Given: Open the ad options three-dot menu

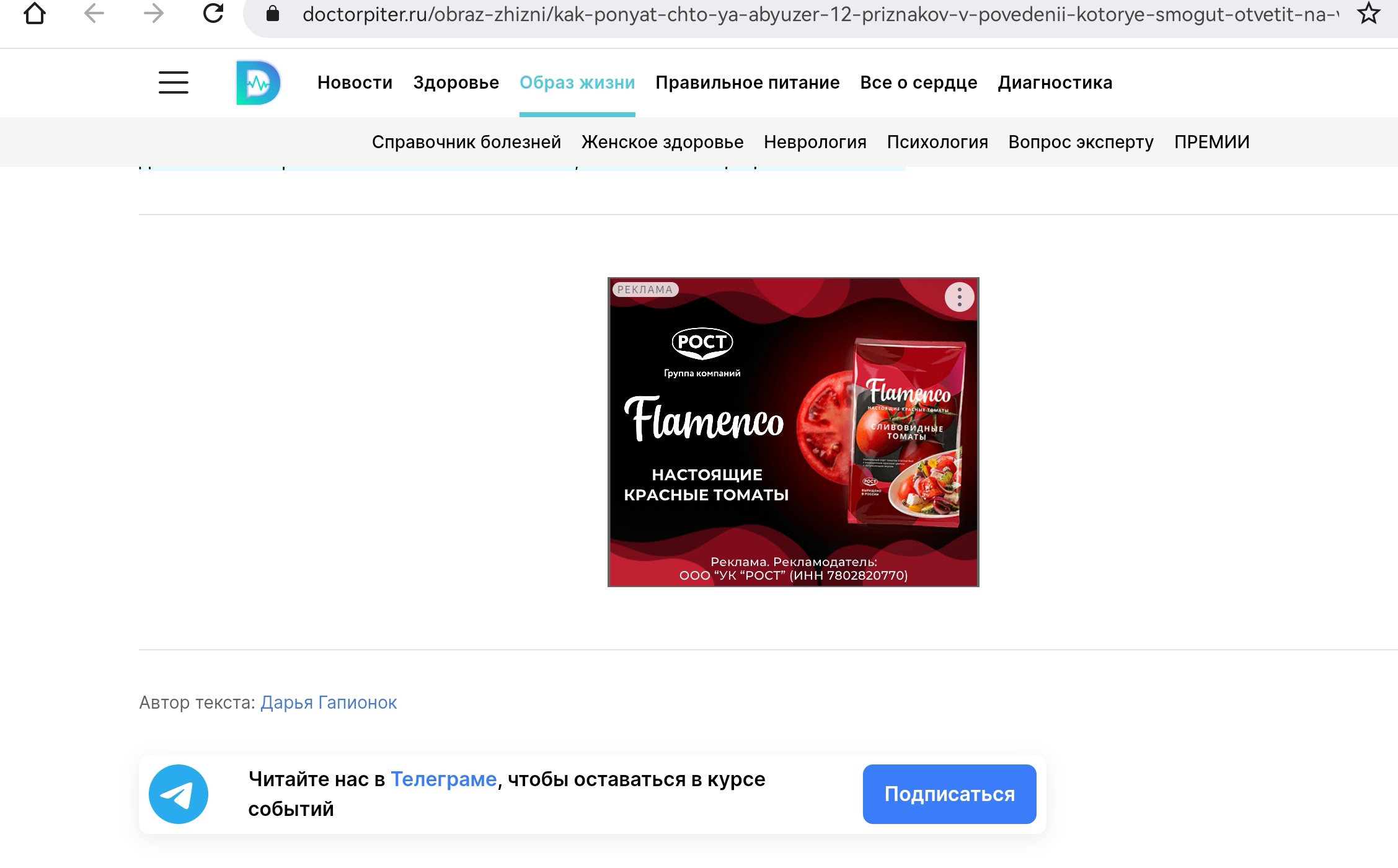Looking at the screenshot, I should (x=959, y=297).
